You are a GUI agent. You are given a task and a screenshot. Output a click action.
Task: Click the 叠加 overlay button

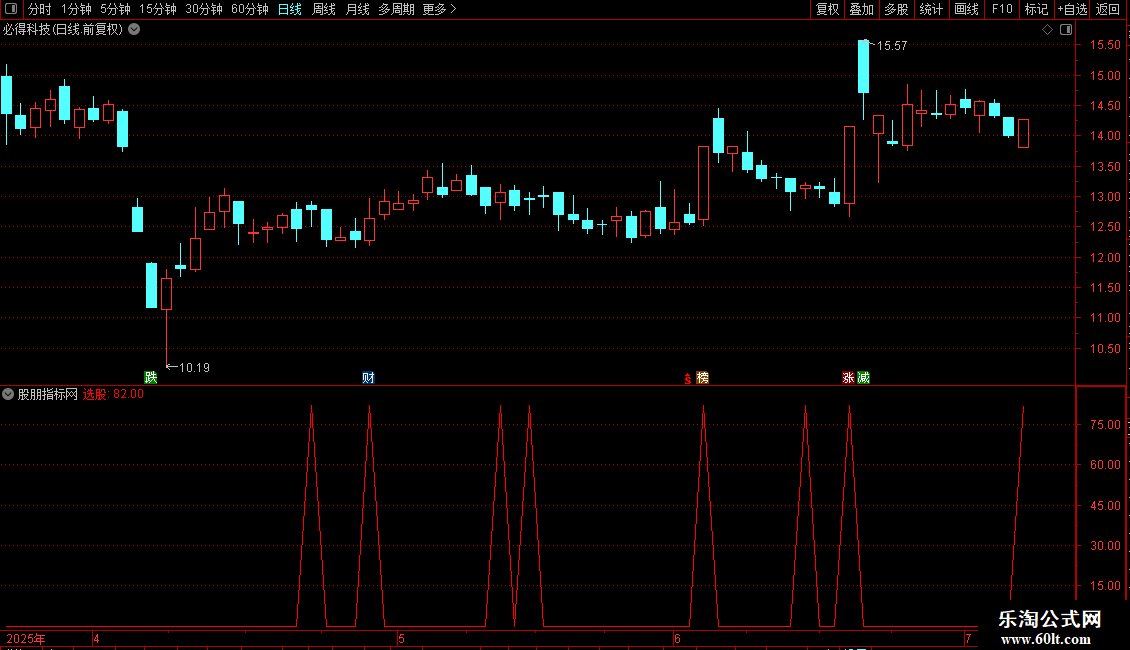coord(861,9)
